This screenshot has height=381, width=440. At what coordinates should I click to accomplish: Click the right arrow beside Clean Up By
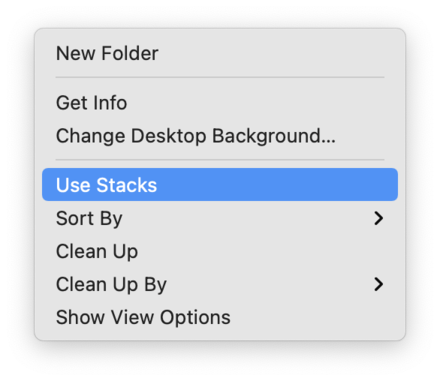pyautogui.click(x=378, y=284)
